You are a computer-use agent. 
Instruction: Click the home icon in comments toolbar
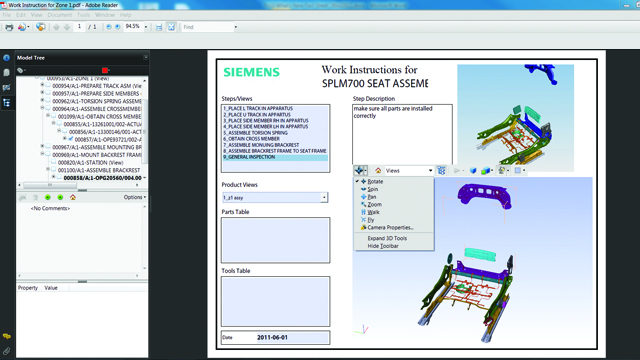pos(73,197)
